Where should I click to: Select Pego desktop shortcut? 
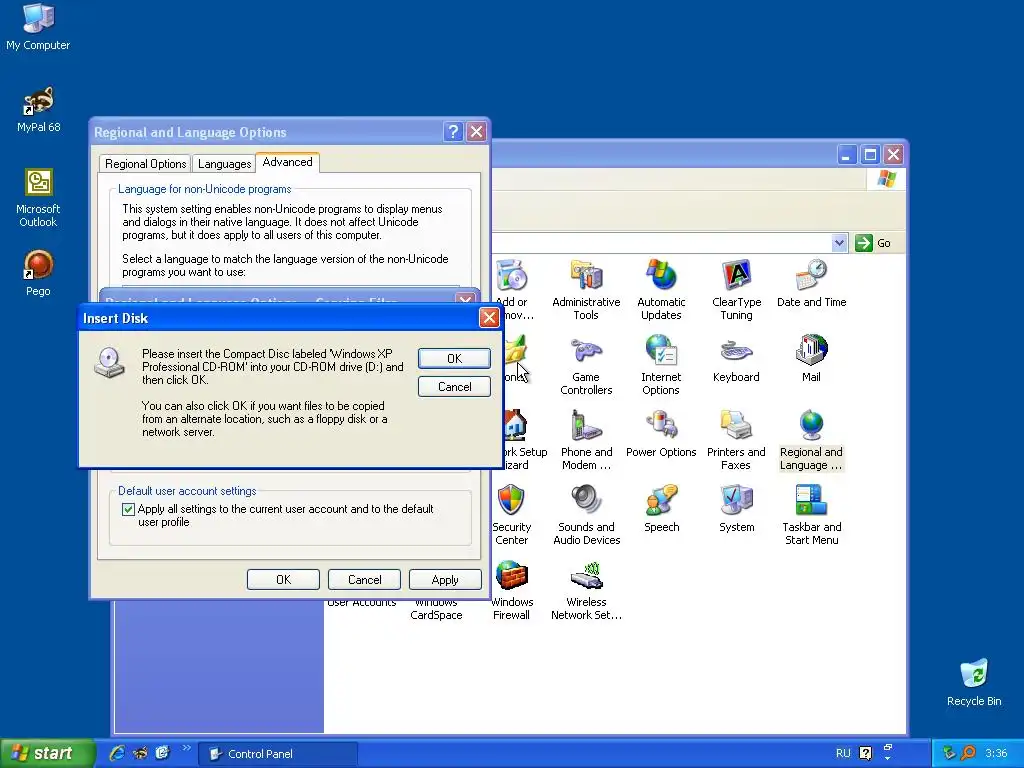pos(38,274)
